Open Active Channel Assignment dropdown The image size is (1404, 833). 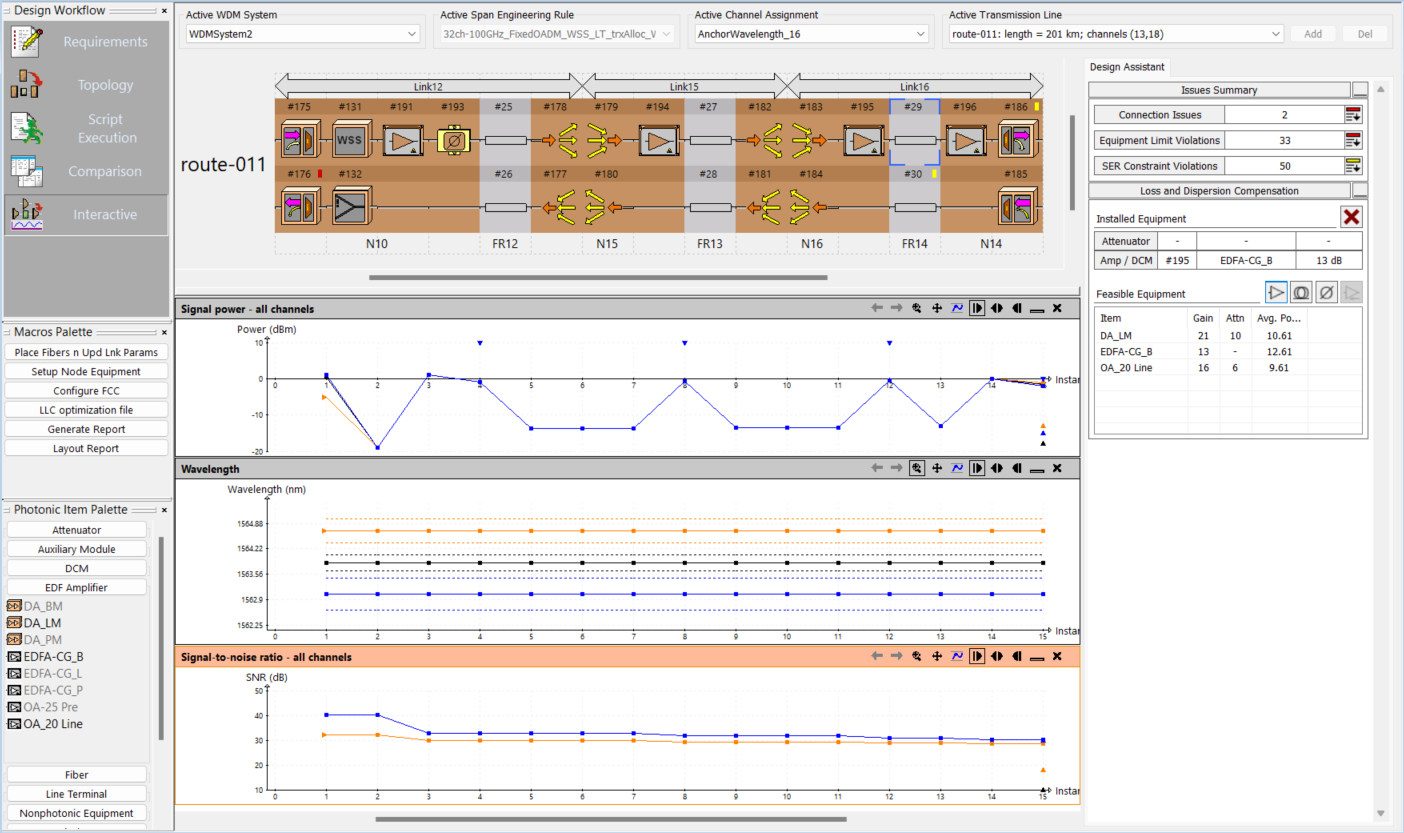click(x=812, y=34)
